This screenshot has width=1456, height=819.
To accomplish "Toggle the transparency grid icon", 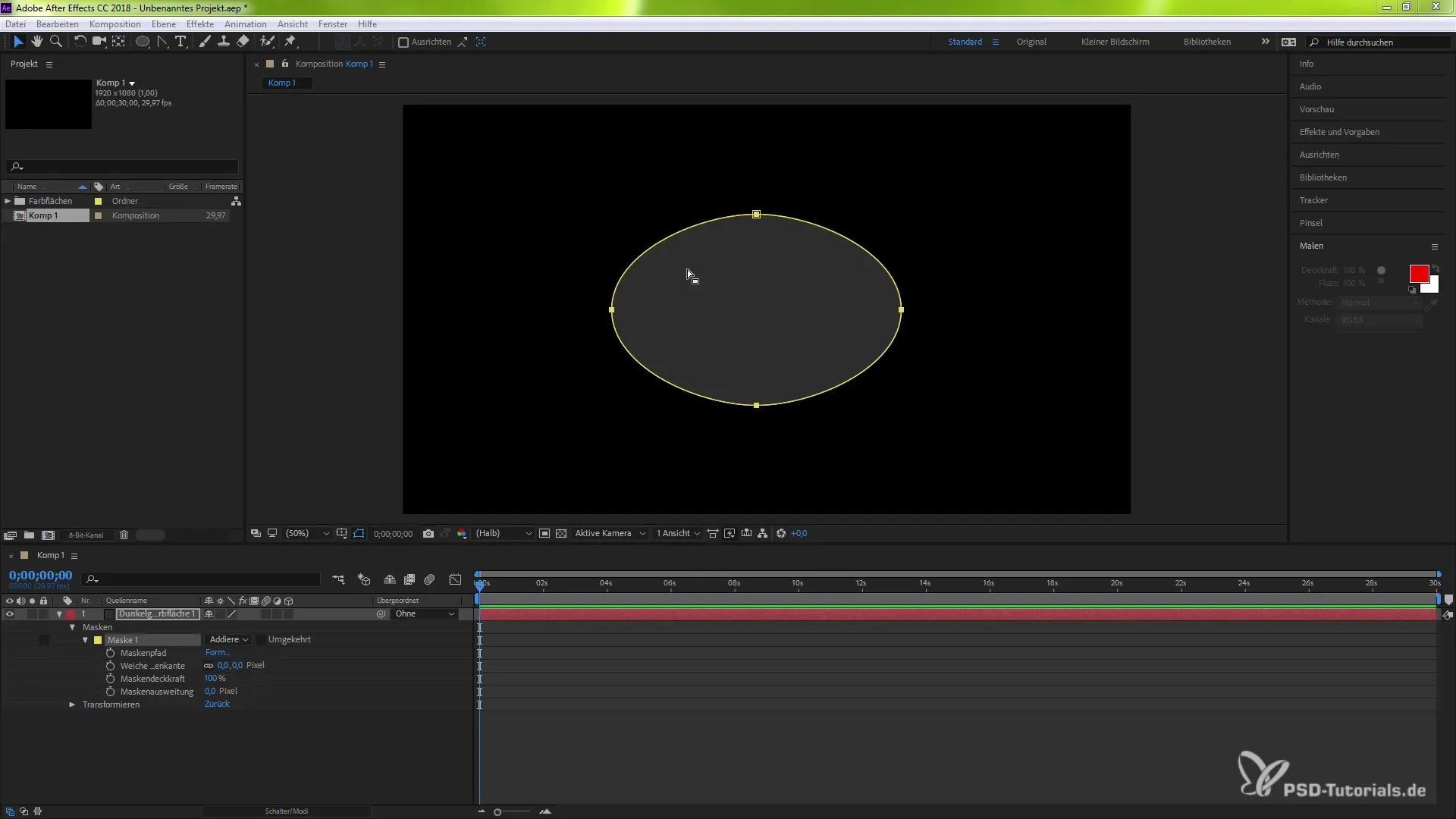I will coord(561,534).
